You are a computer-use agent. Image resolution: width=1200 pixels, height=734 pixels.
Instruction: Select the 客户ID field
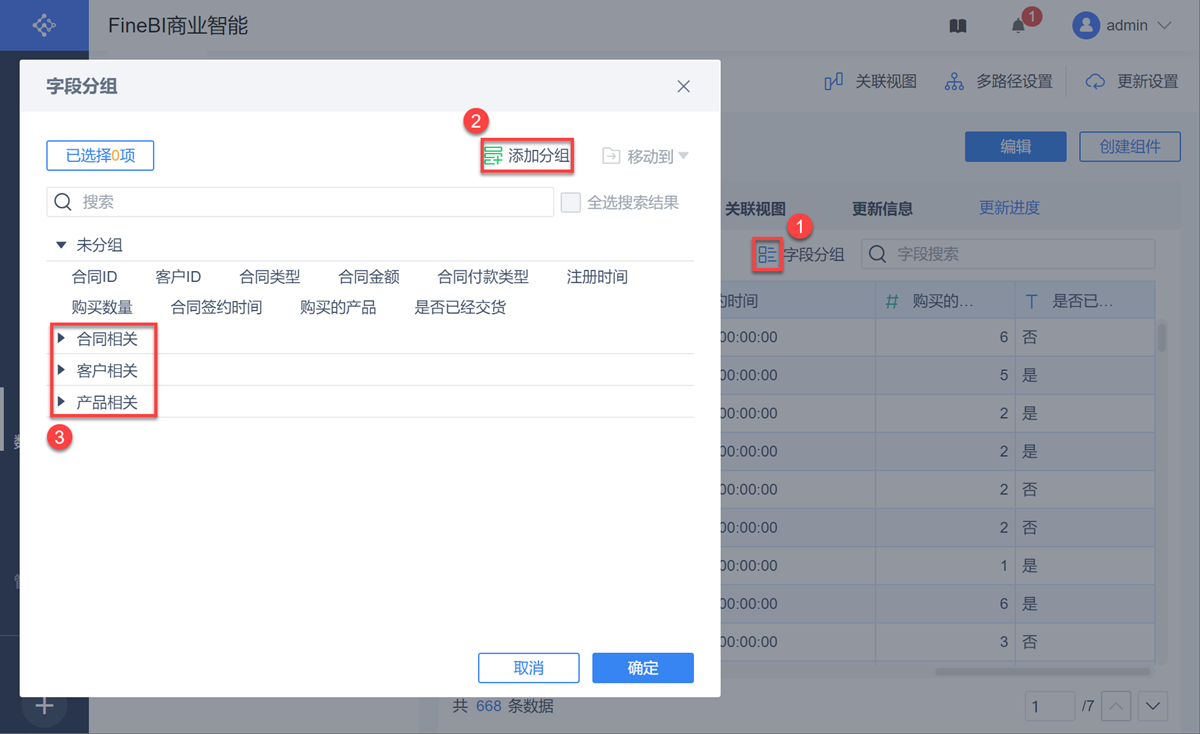[x=178, y=277]
